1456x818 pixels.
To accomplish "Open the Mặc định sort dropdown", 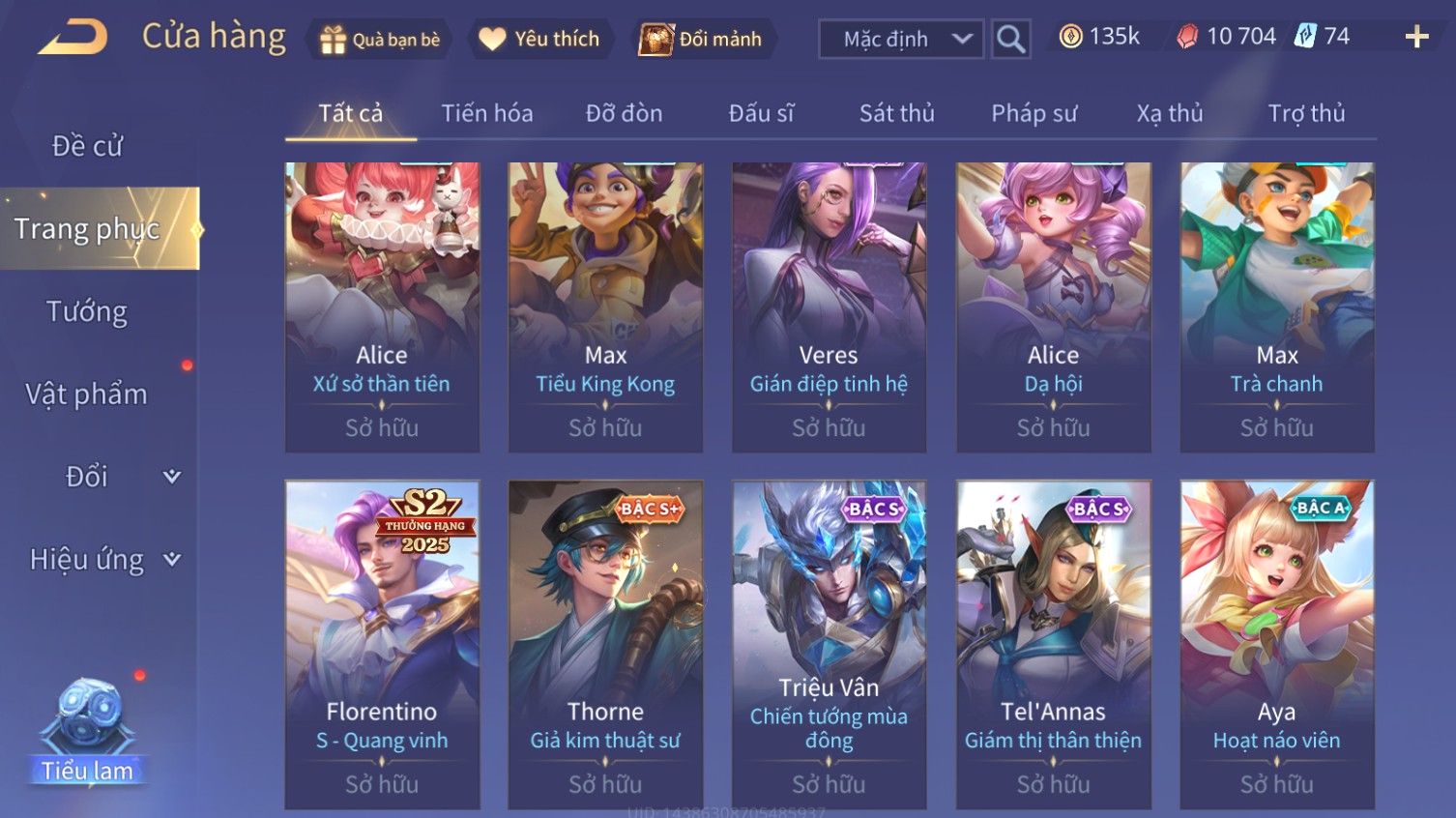I will (900, 40).
